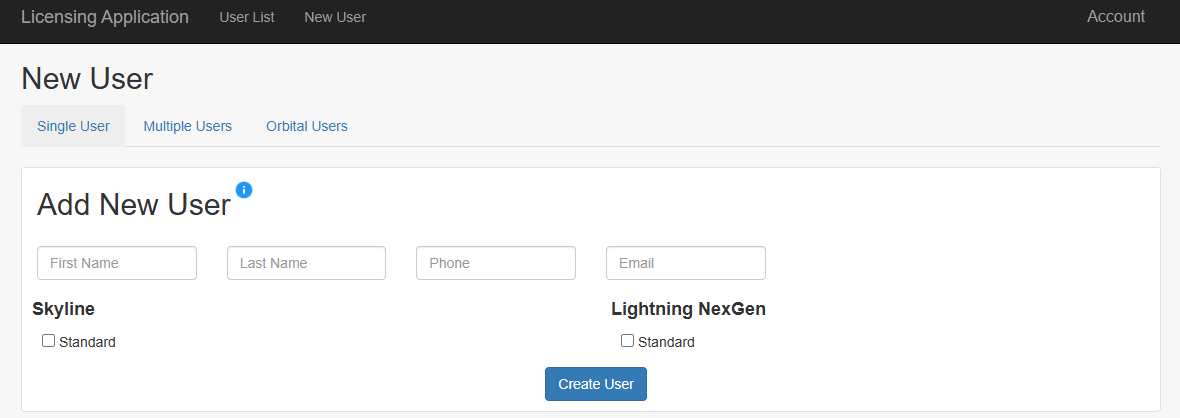The width and height of the screenshot is (1180, 418).
Task: Click the Lightning NexGen section heading
Action: point(689,309)
